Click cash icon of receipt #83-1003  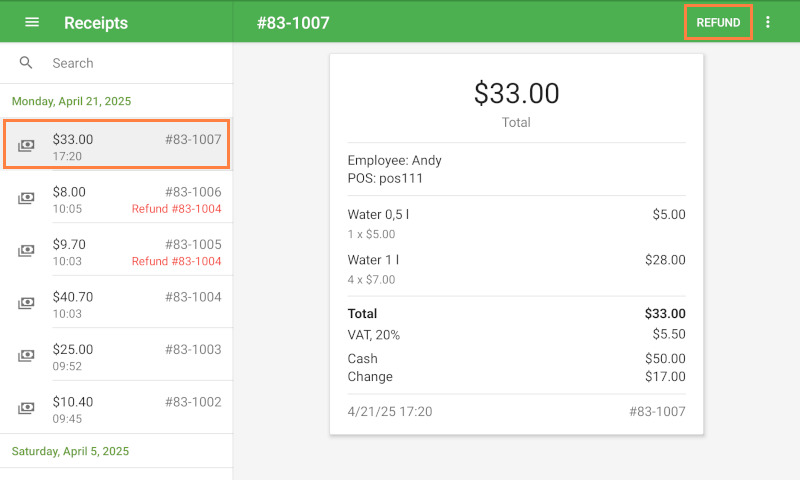[x=27, y=356]
